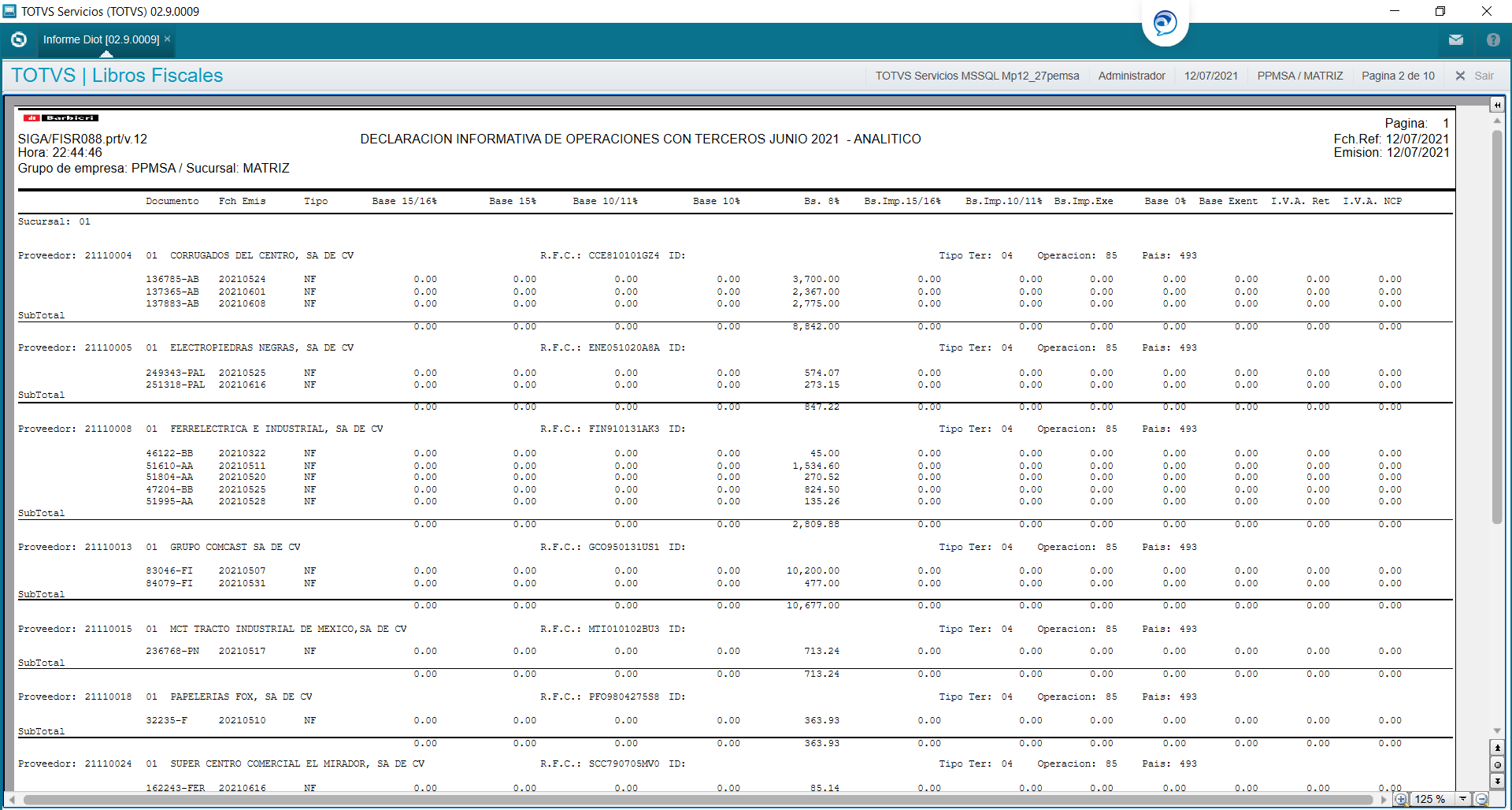Click the vertical scrollbar down arrow

tap(1497, 731)
